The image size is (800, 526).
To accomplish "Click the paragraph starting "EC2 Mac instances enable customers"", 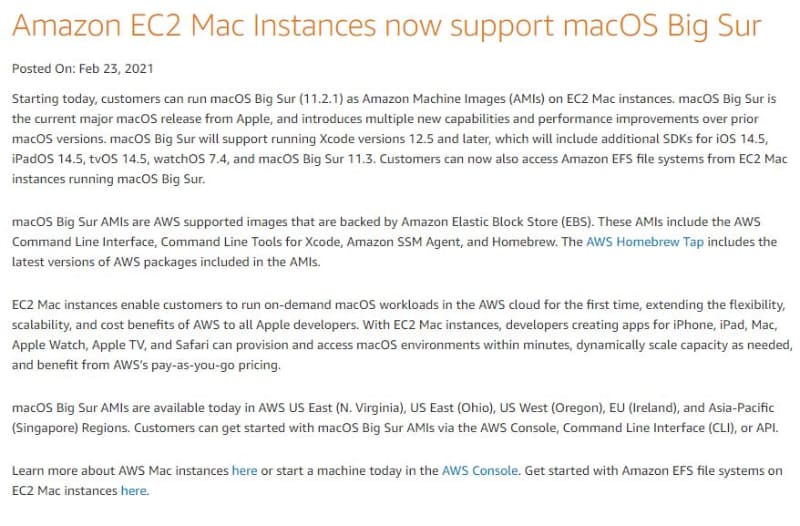I will (400, 333).
